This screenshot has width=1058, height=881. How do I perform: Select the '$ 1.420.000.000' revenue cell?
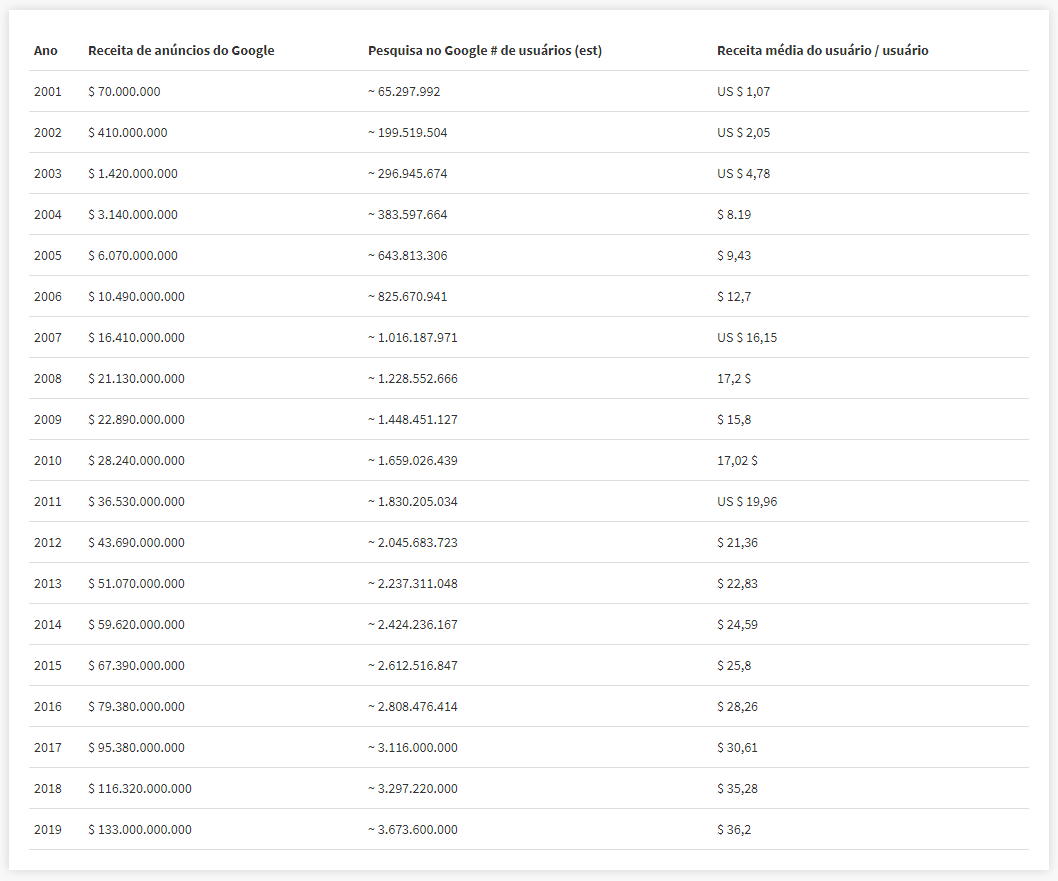point(133,174)
